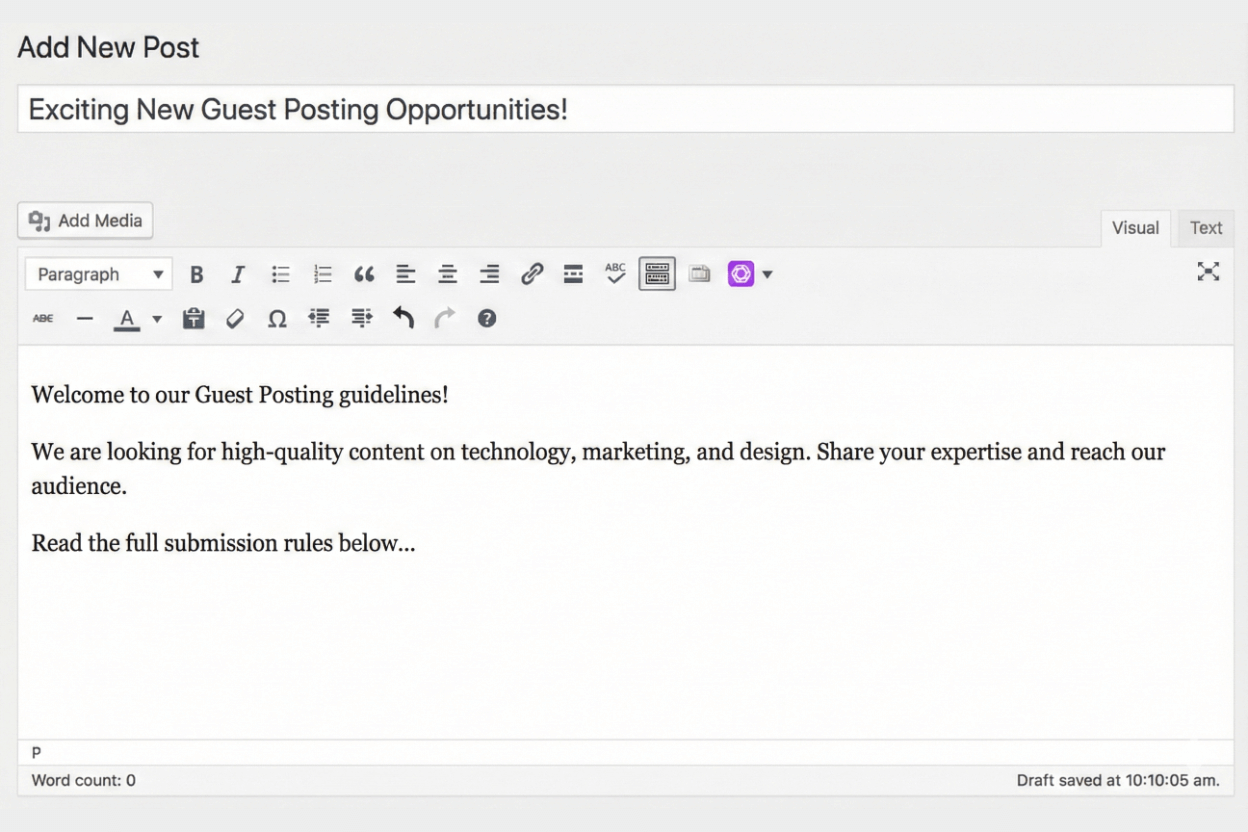The width and height of the screenshot is (1248, 832).
Task: Apply blockquote formatting
Action: tap(364, 273)
